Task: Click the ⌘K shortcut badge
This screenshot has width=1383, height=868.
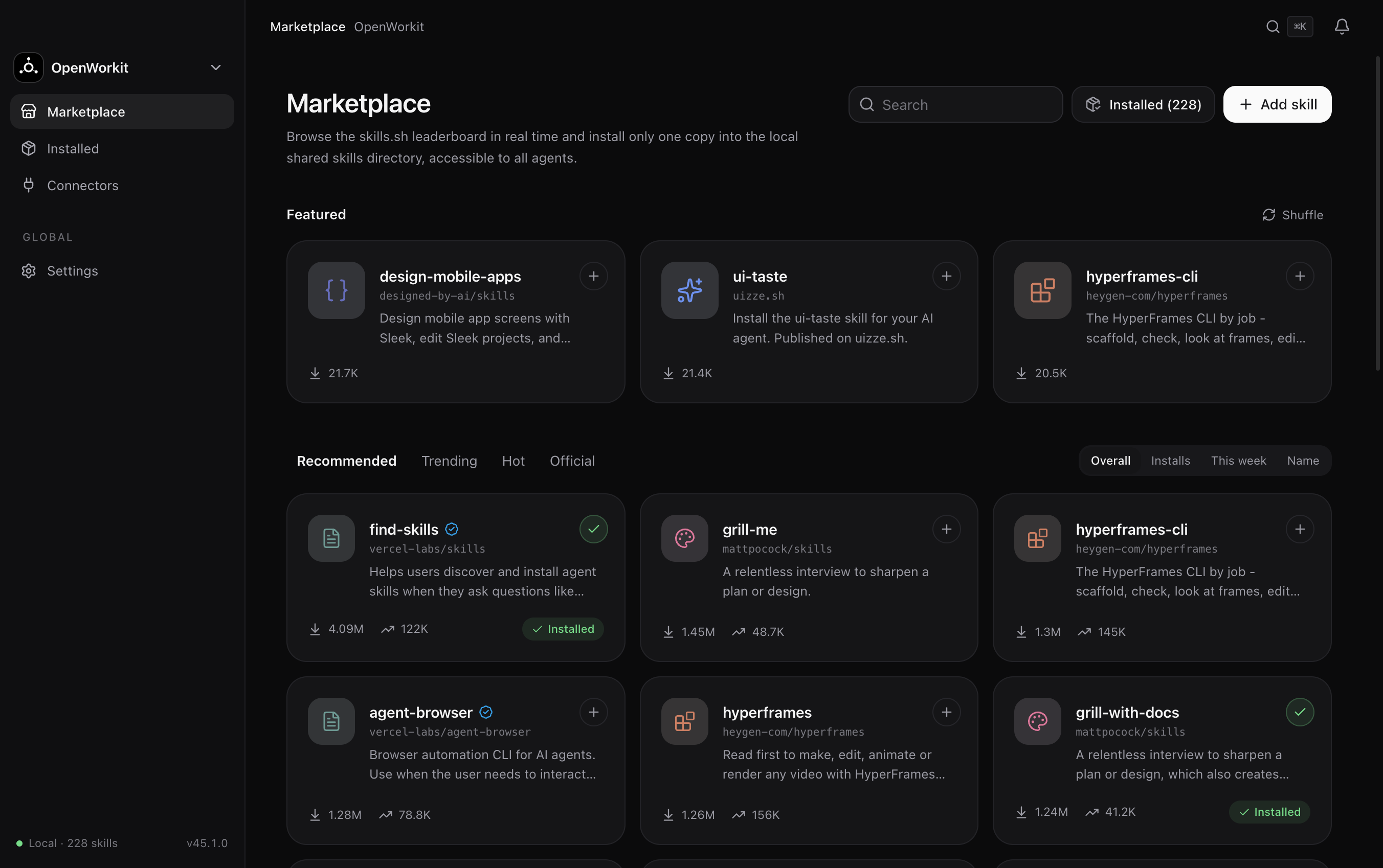Action: (x=1300, y=27)
